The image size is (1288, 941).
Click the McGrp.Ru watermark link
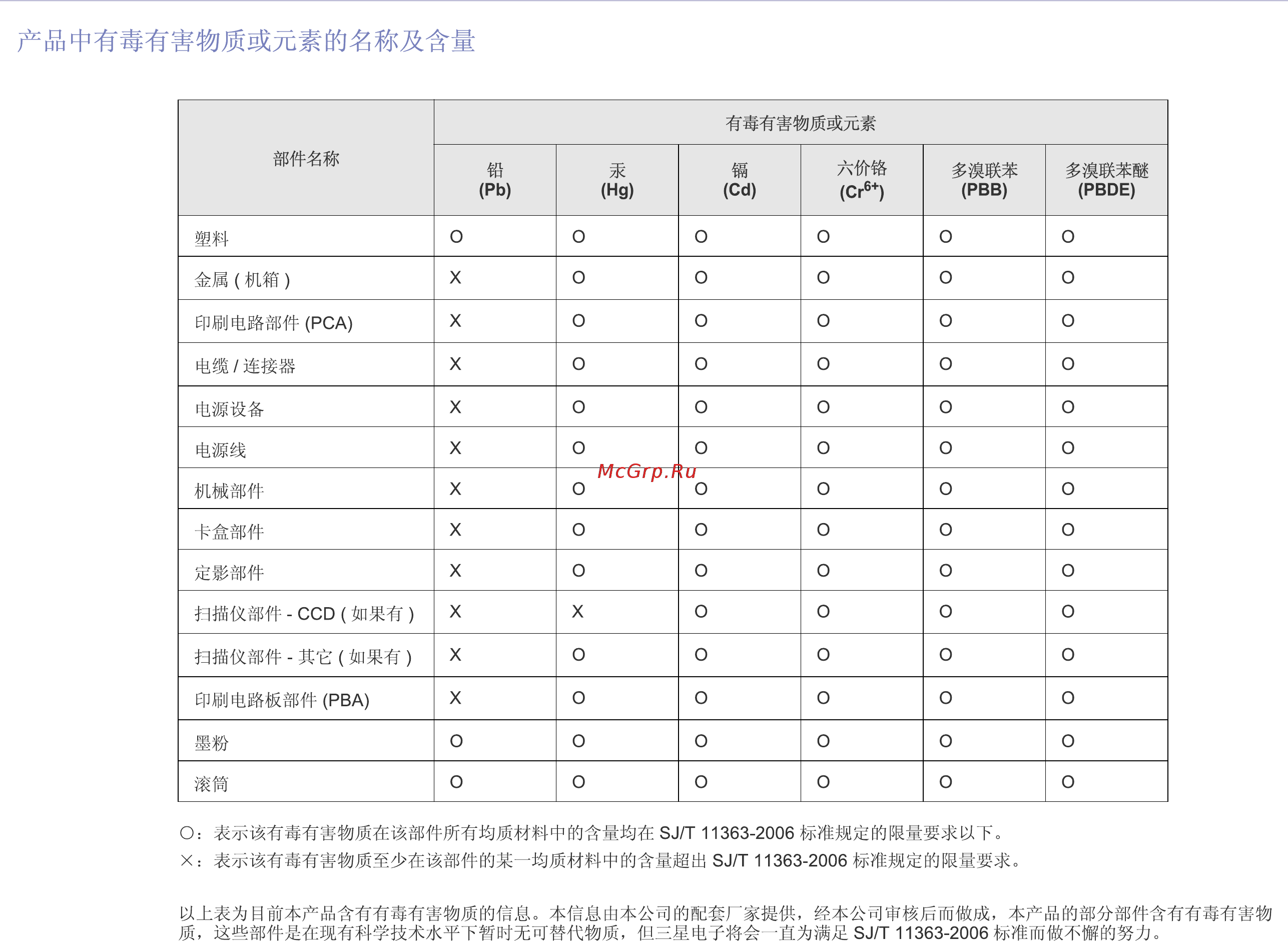[x=647, y=472]
